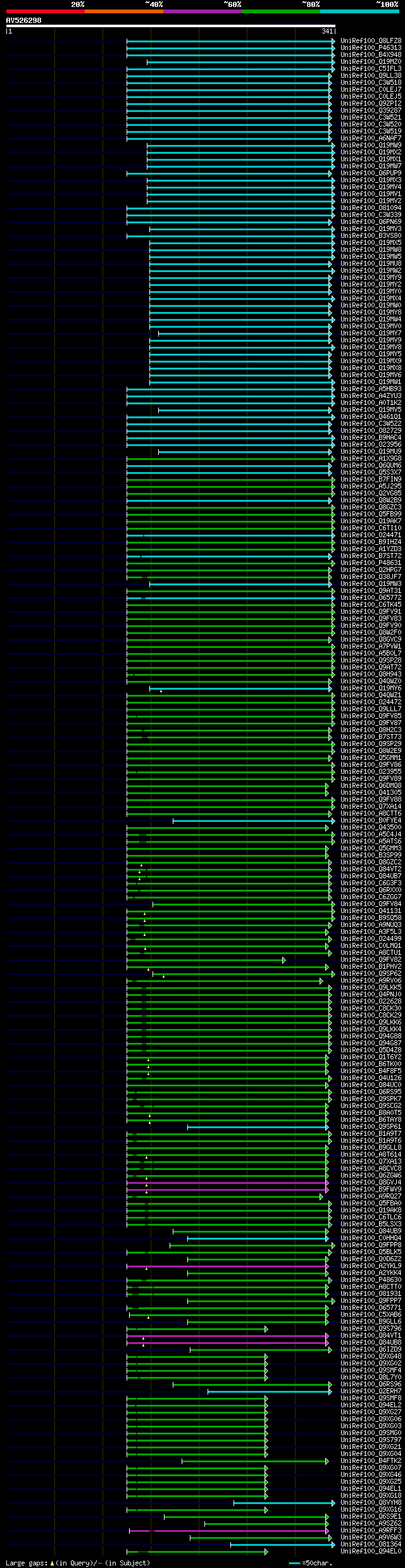
Task: Select hit label UniRef100_Q19MU8
Action: tap(371, 264)
